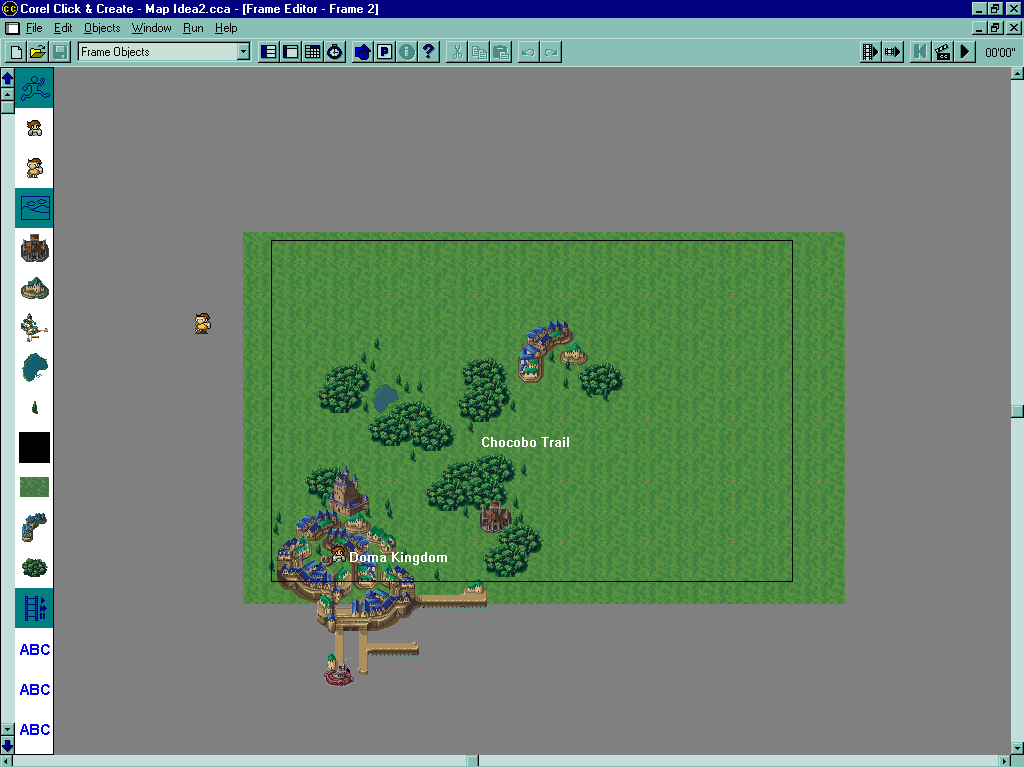This screenshot has width=1024, height=768.
Task: Click the Paste clipboard icon
Action: (x=502, y=52)
